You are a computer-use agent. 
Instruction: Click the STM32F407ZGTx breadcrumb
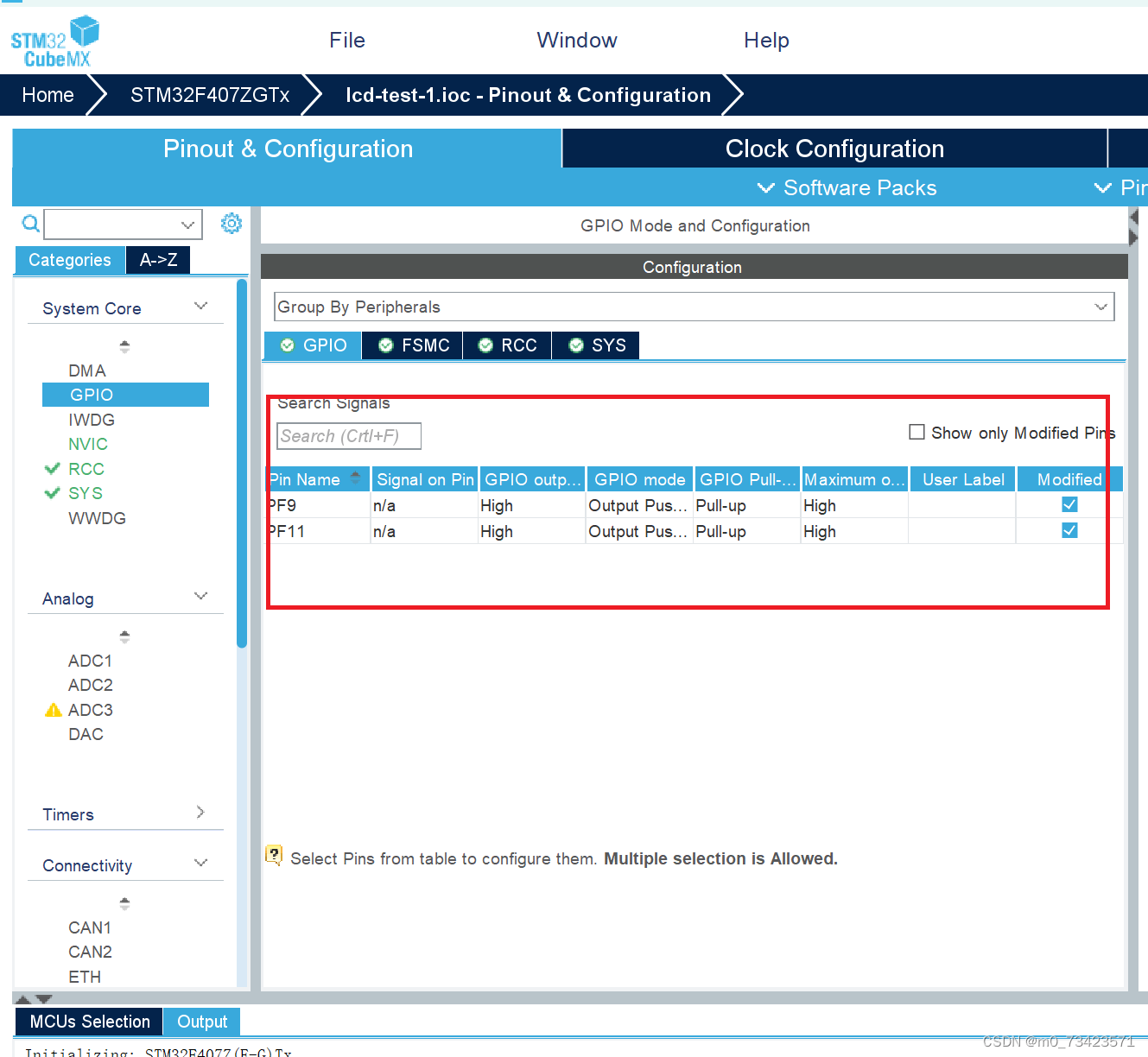[210, 95]
